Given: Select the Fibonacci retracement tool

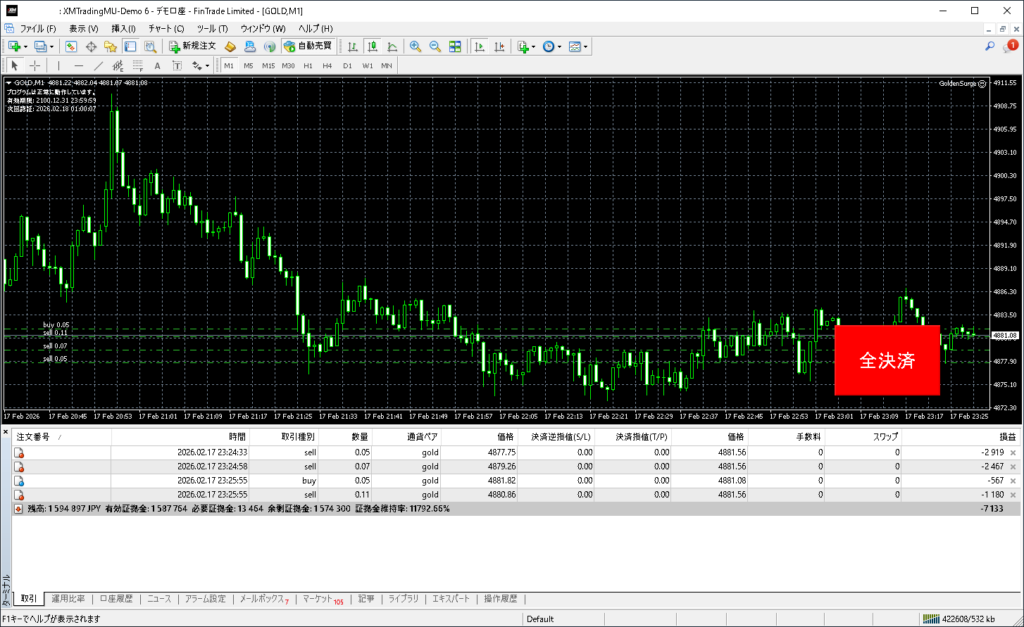Looking at the screenshot, I should (x=137, y=66).
